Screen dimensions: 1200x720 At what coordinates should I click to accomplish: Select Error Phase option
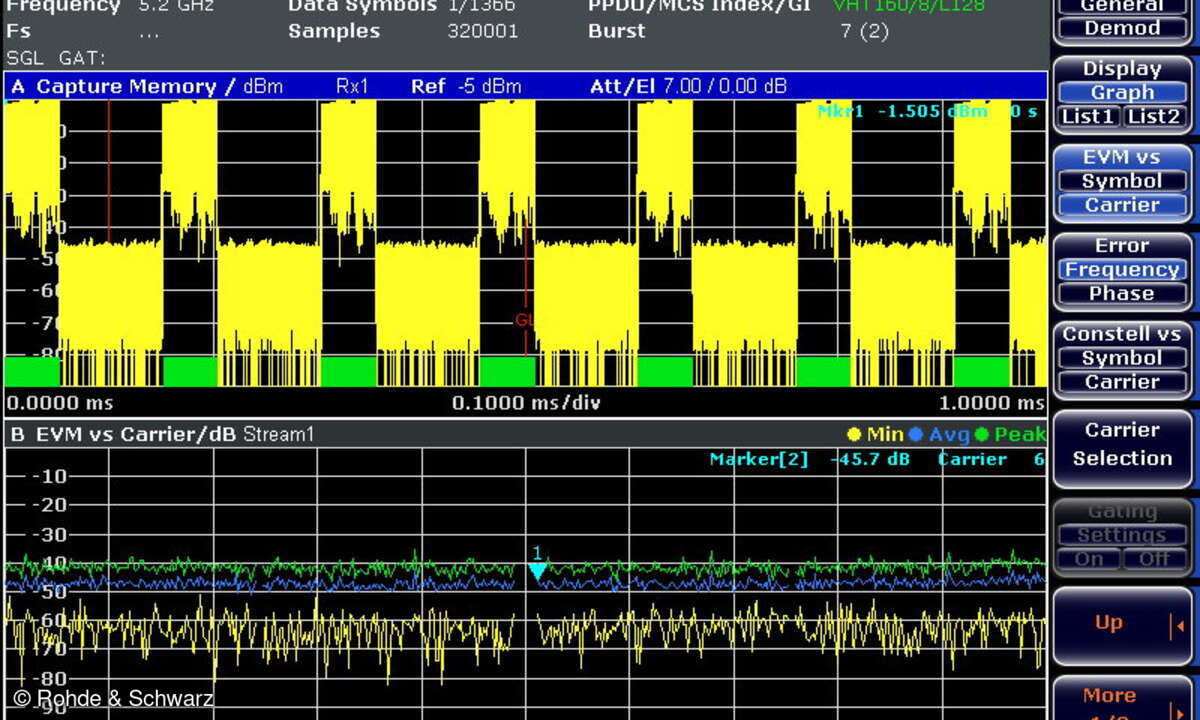pyautogui.click(x=1122, y=293)
